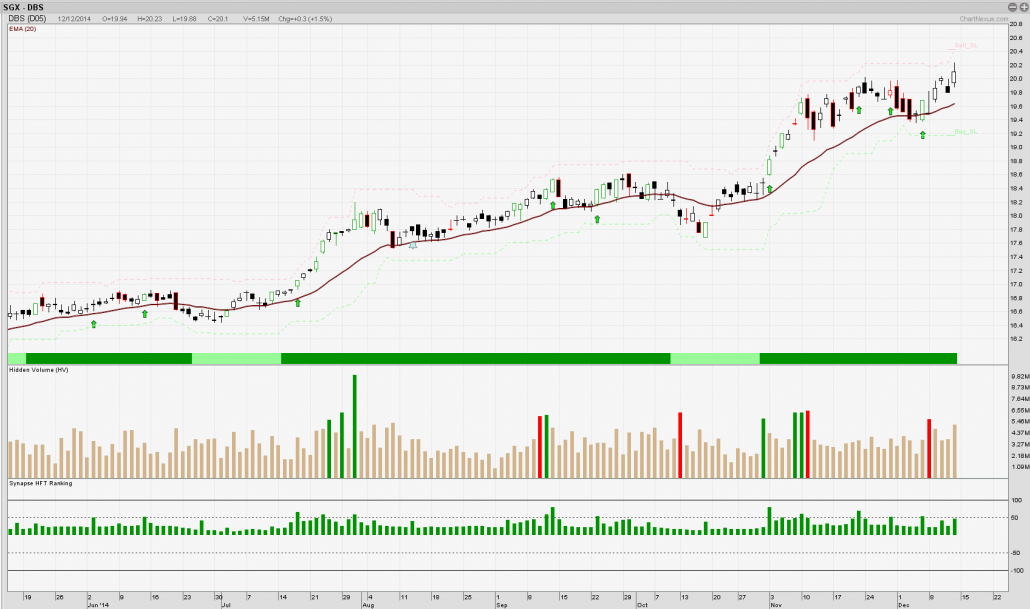Select the Buy_SL line label
This screenshot has width=1030, height=609.
click(964, 132)
